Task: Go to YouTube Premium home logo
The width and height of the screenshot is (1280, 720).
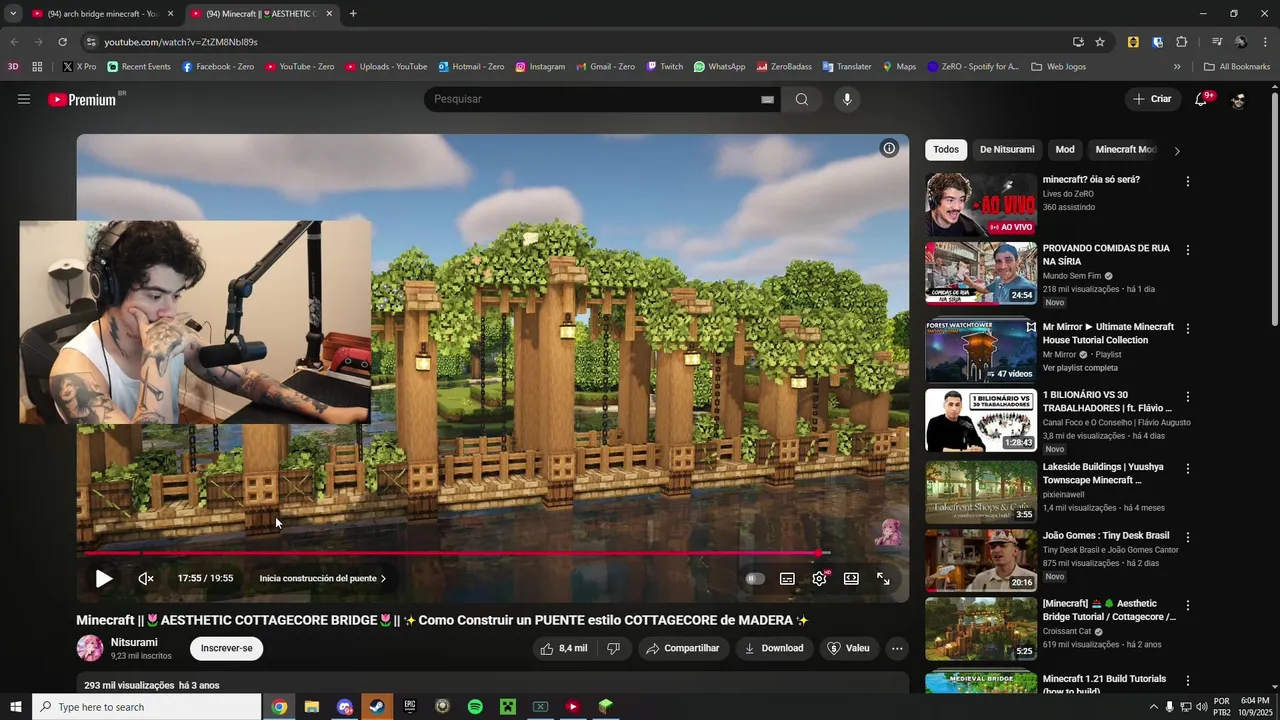Action: click(84, 99)
